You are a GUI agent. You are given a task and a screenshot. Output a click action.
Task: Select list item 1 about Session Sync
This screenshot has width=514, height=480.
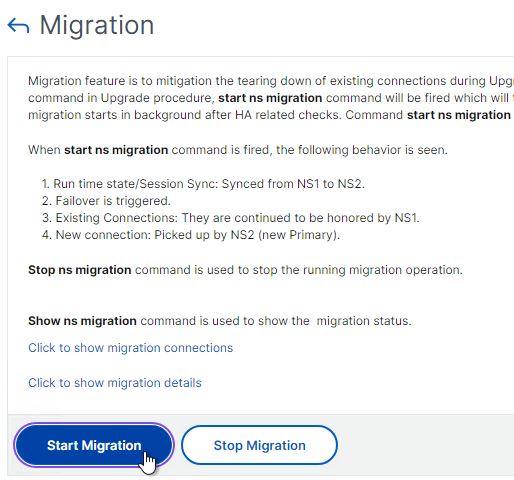[x=203, y=184]
